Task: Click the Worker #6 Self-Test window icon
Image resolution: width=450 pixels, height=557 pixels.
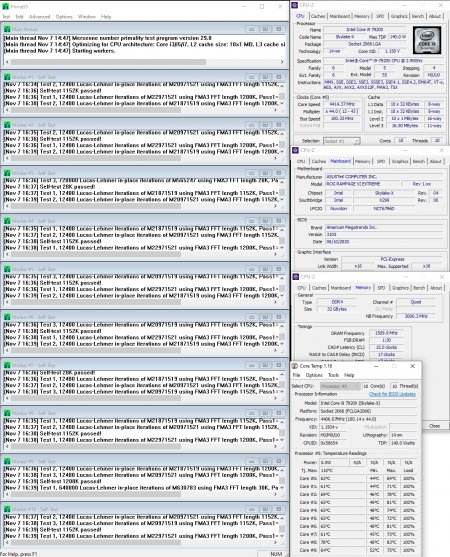Action: (7, 317)
